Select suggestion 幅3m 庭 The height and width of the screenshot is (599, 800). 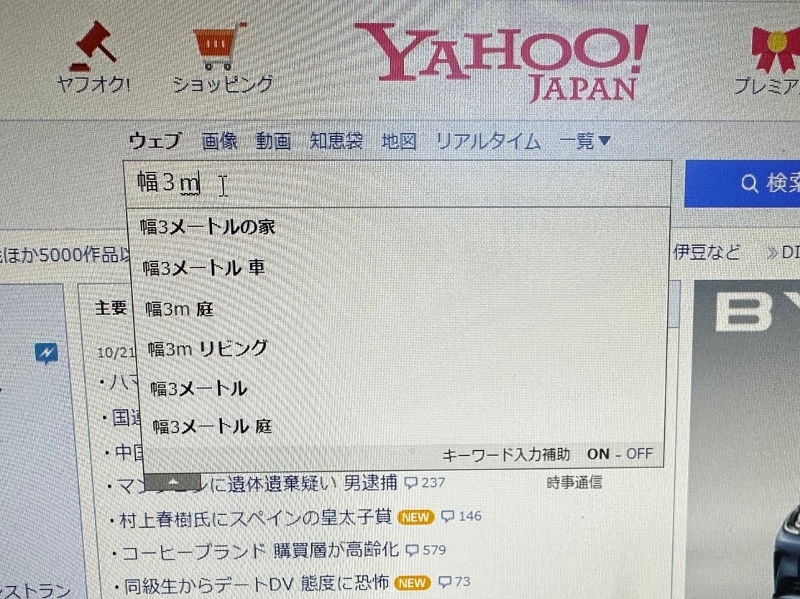[x=180, y=309]
